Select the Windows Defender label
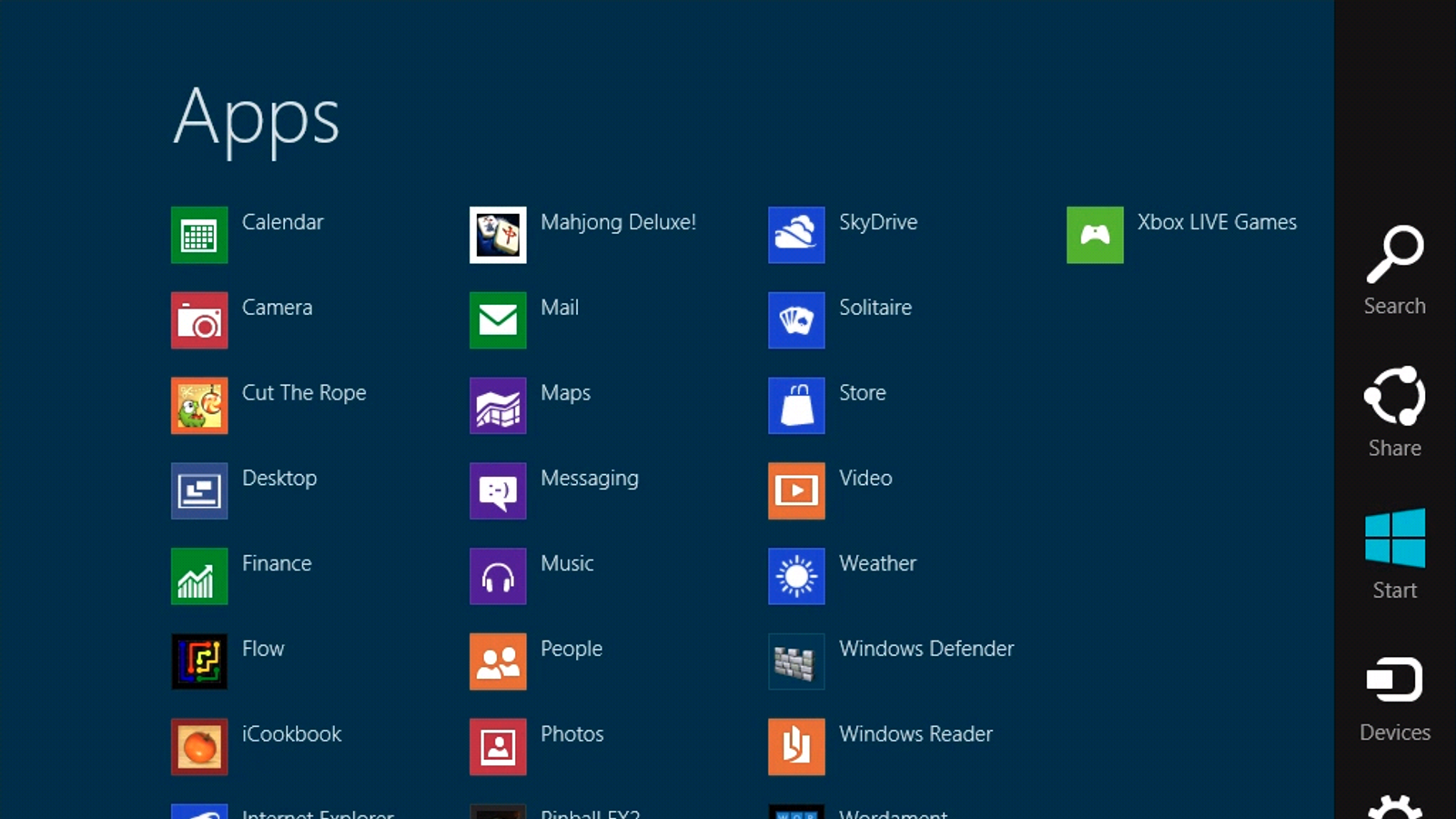 926,649
